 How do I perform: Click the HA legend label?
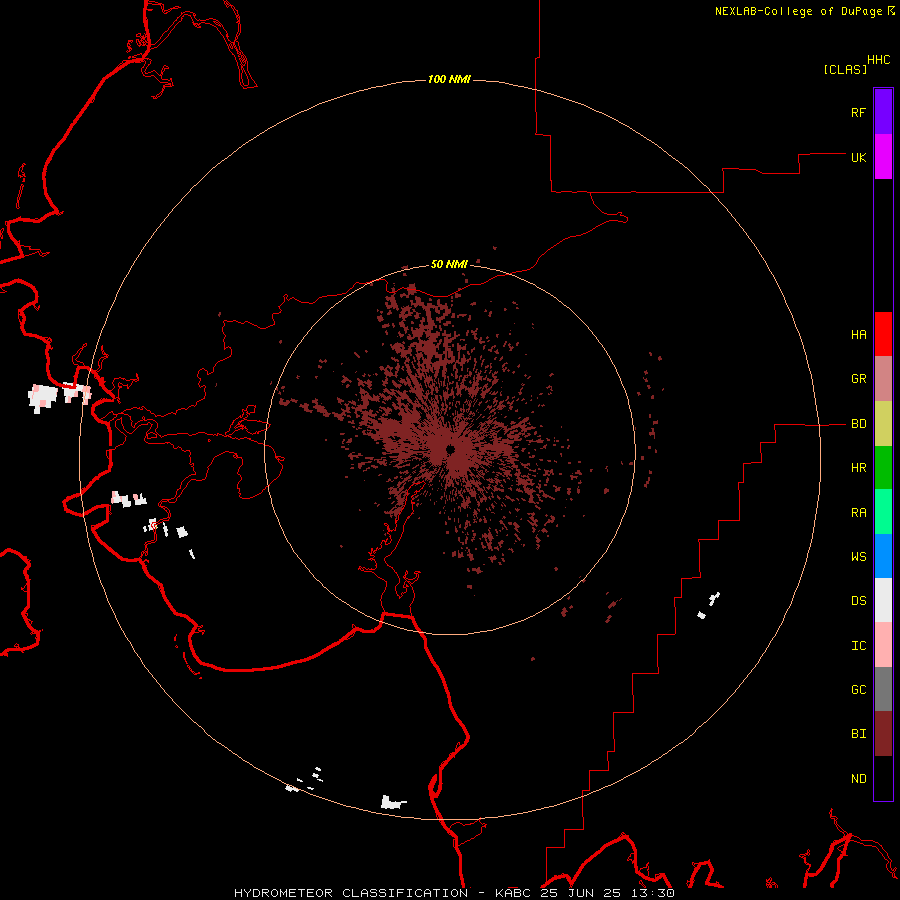tap(858, 335)
